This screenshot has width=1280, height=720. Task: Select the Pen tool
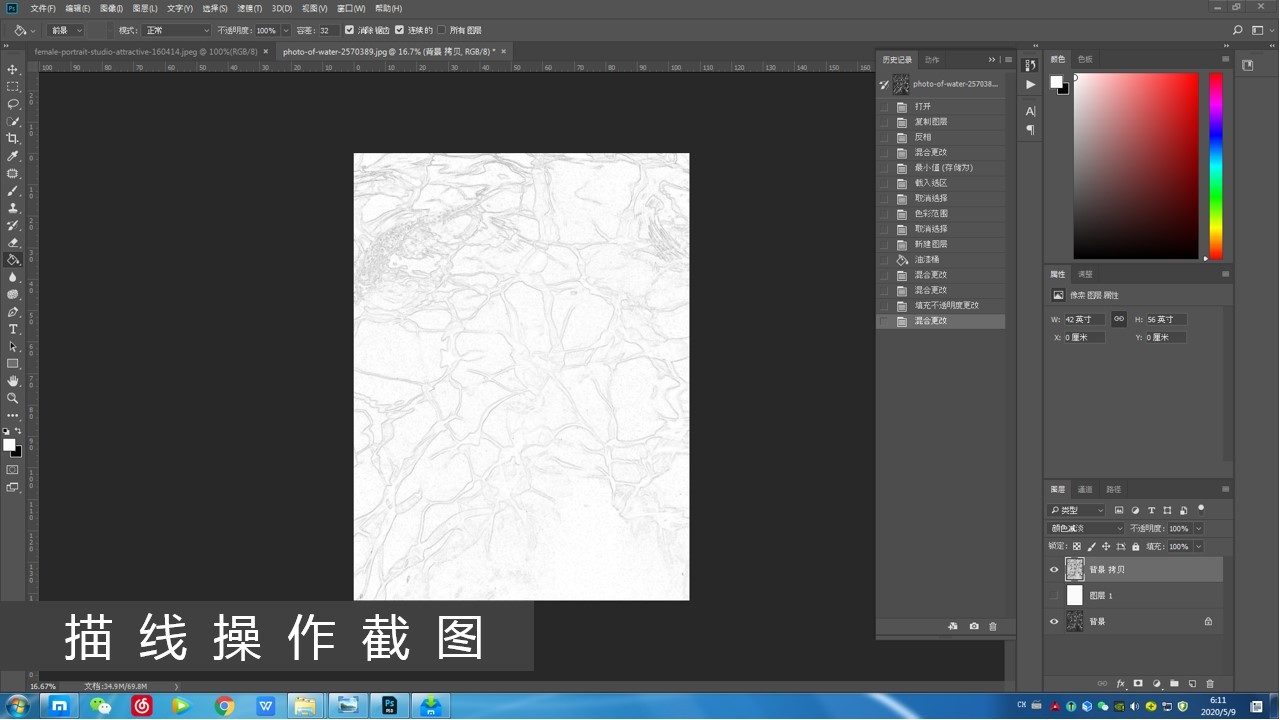13,312
